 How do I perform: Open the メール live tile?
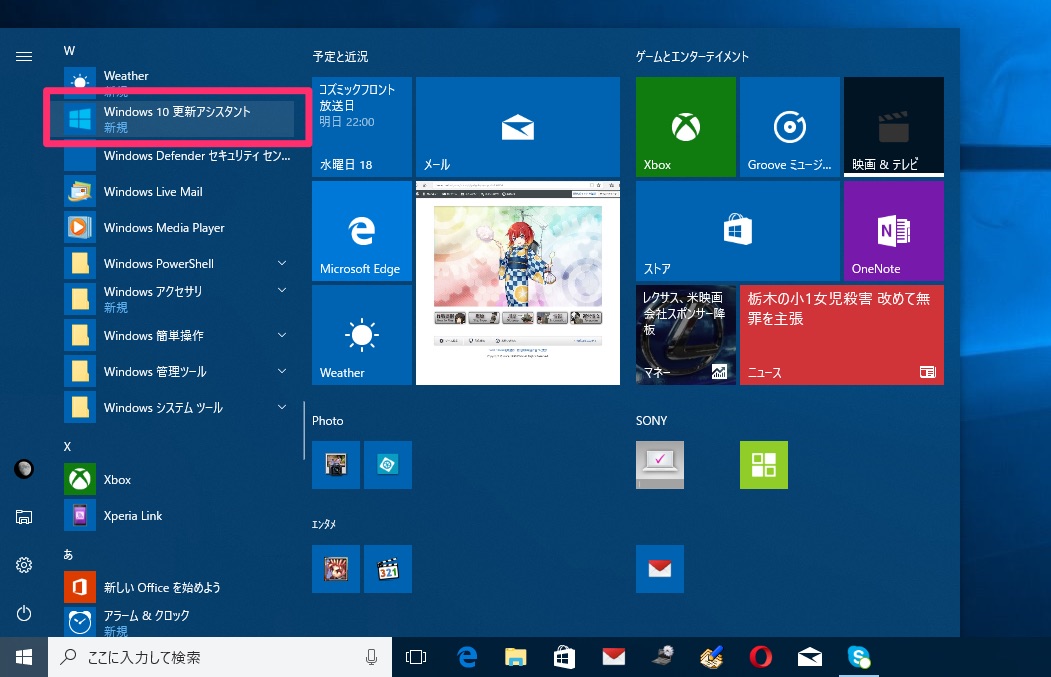tap(517, 127)
